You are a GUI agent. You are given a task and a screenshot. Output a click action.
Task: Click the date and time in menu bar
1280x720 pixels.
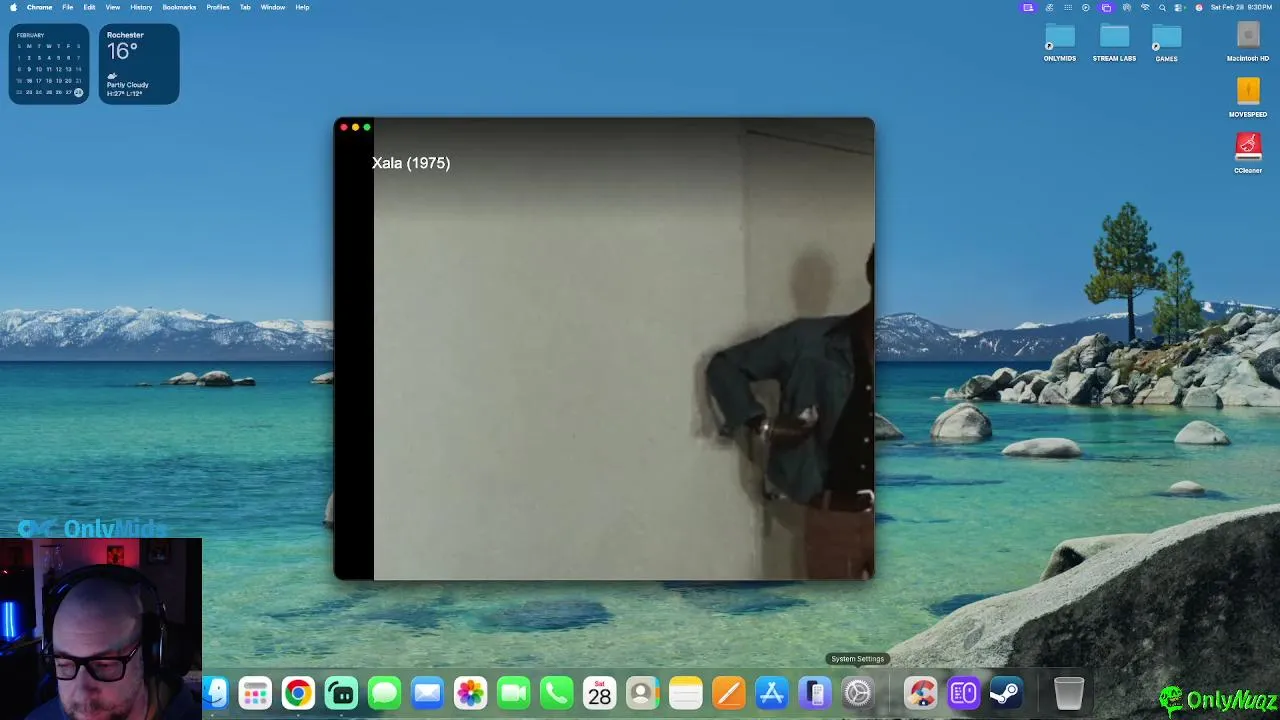point(1241,7)
